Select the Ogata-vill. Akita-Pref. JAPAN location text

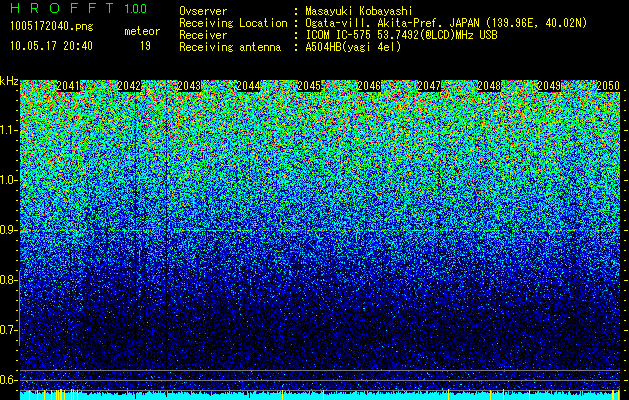click(x=446, y=23)
